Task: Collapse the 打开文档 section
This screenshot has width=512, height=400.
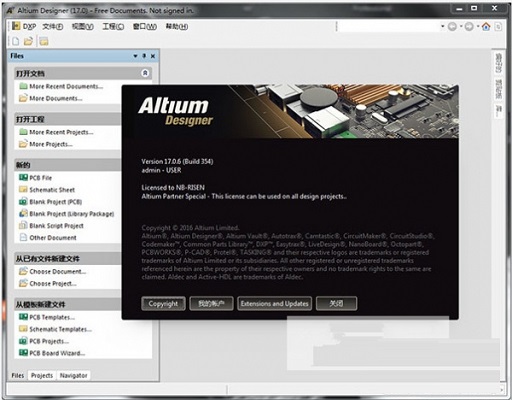Action: (145, 73)
